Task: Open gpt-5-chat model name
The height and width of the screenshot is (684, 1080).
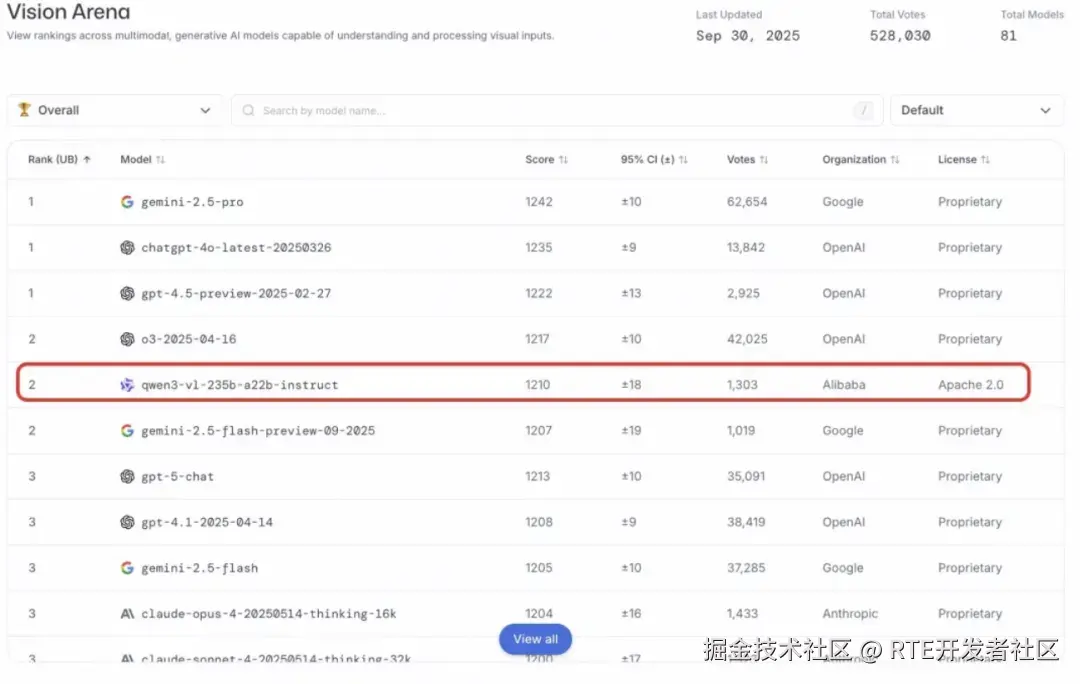Action: [x=178, y=477]
